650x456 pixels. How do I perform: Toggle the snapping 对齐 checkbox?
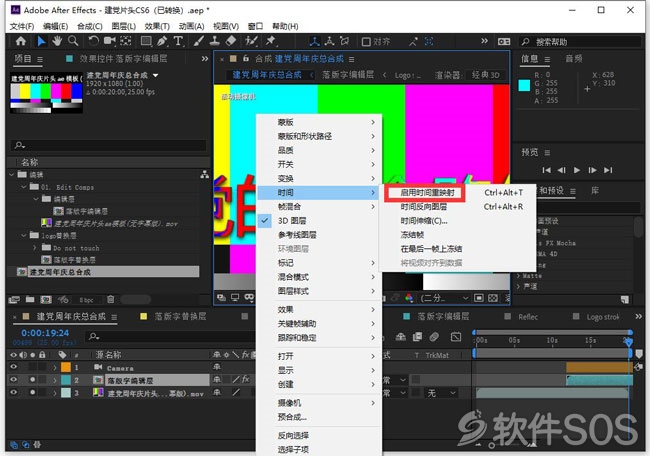(x=366, y=41)
